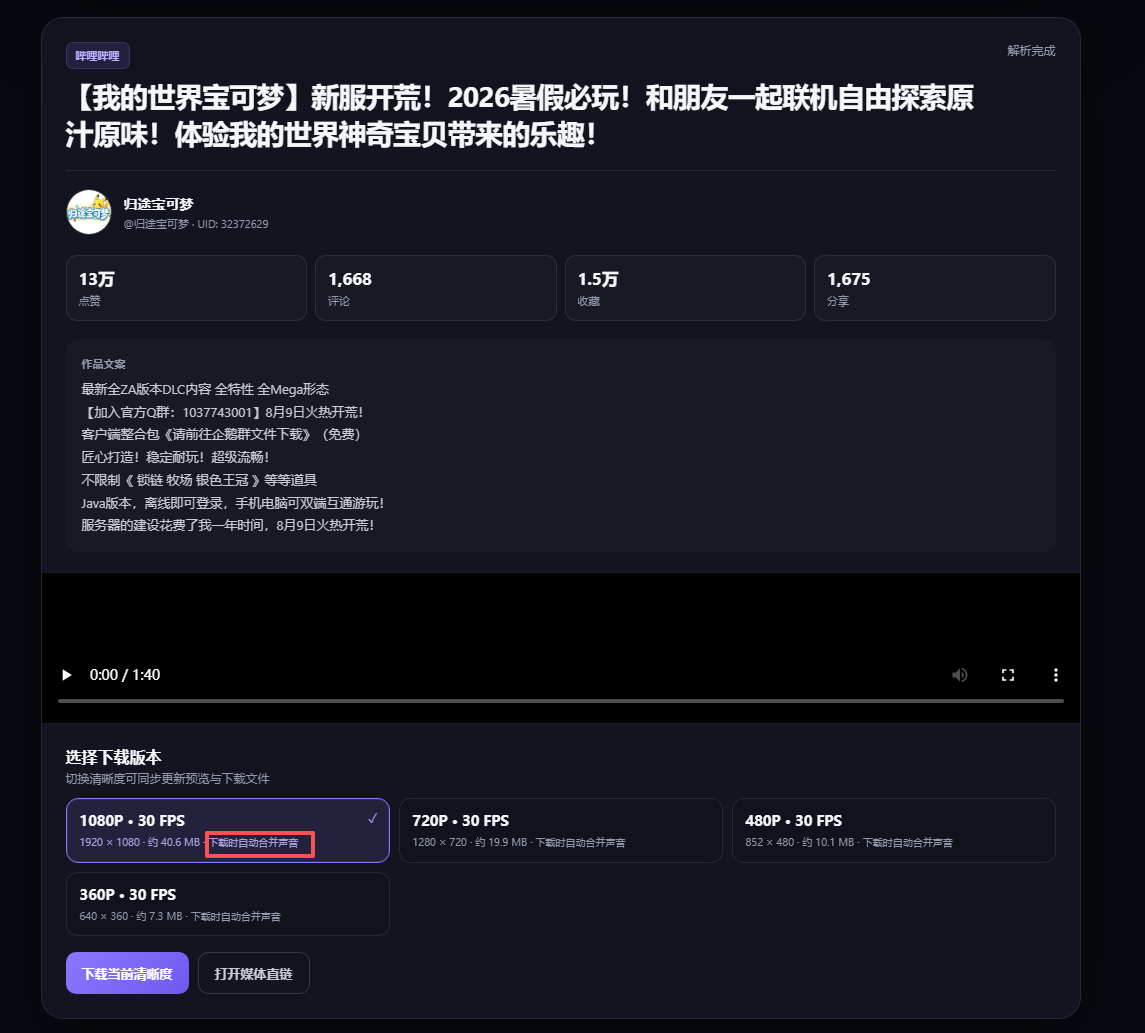Open the video player more options menu
Screen dimensions: 1145x1033
(x=1055, y=675)
